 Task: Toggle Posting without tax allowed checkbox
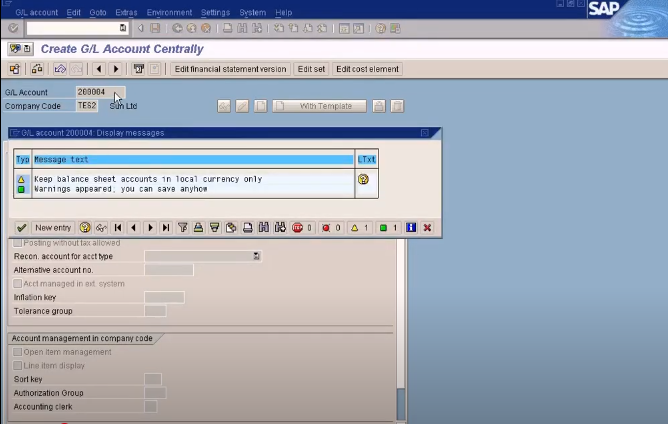coord(17,243)
